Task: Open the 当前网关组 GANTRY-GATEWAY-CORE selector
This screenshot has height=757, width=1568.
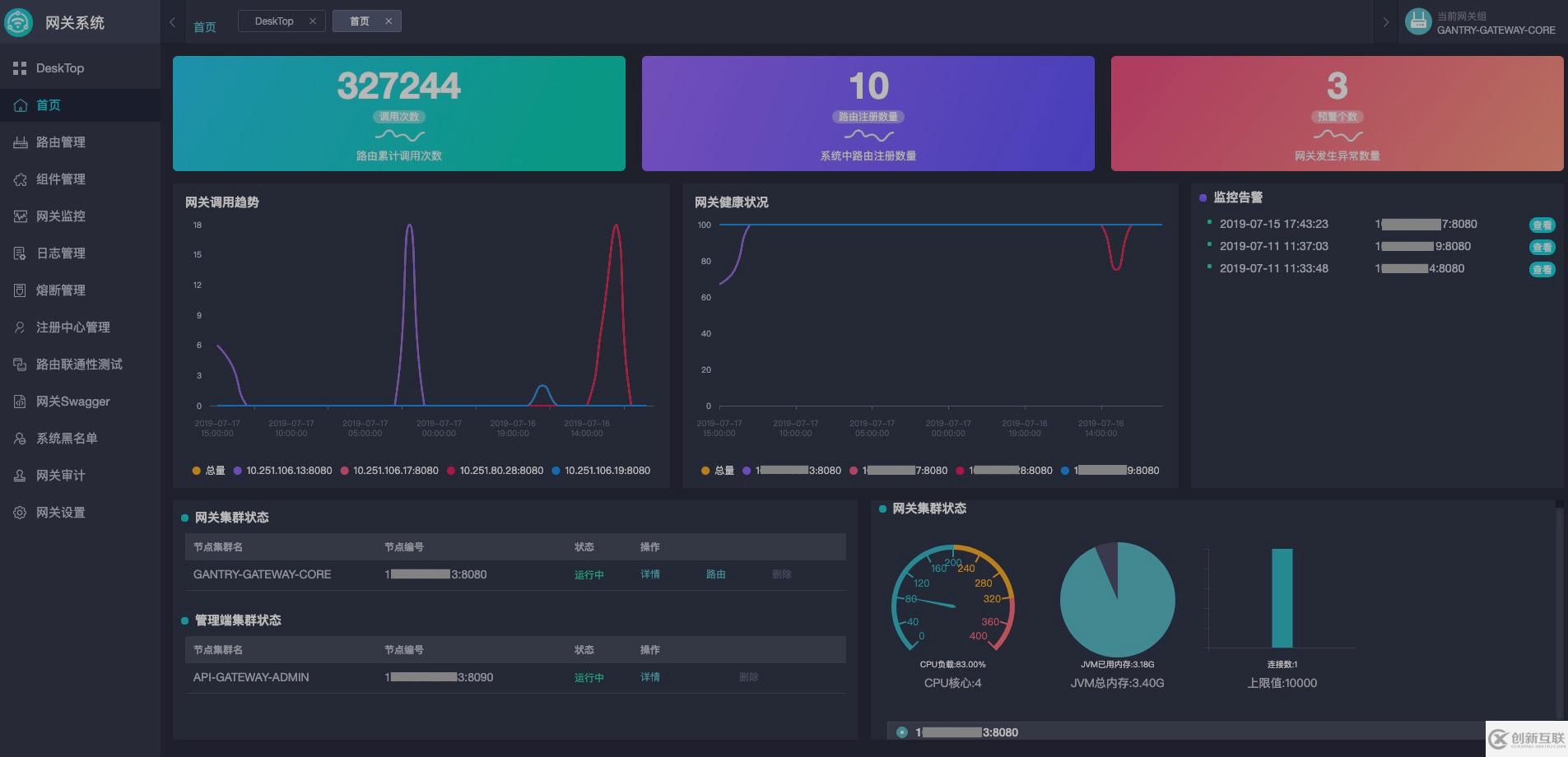Action: [1480, 23]
